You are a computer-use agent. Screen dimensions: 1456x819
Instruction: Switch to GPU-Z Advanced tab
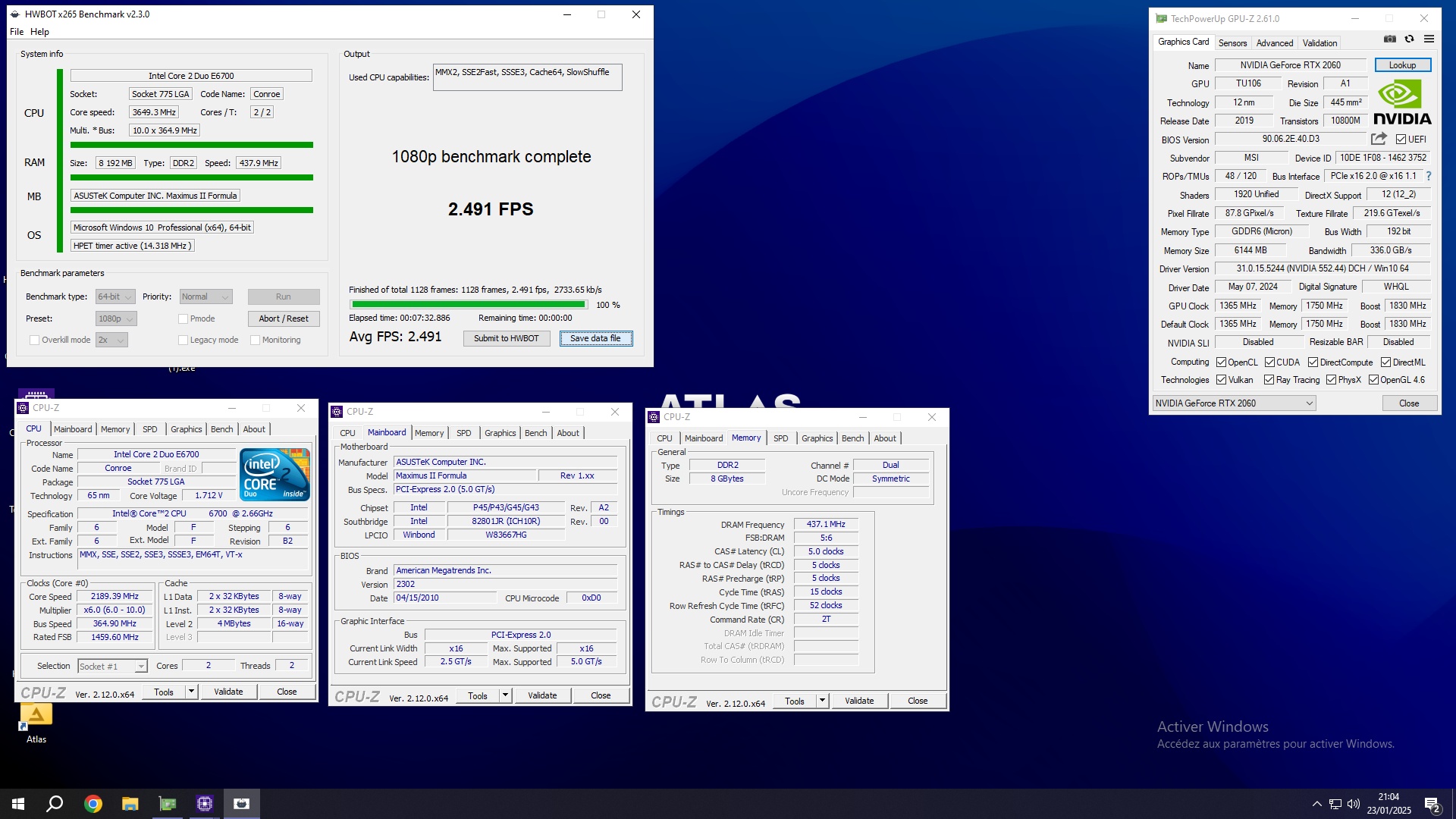click(x=1274, y=43)
